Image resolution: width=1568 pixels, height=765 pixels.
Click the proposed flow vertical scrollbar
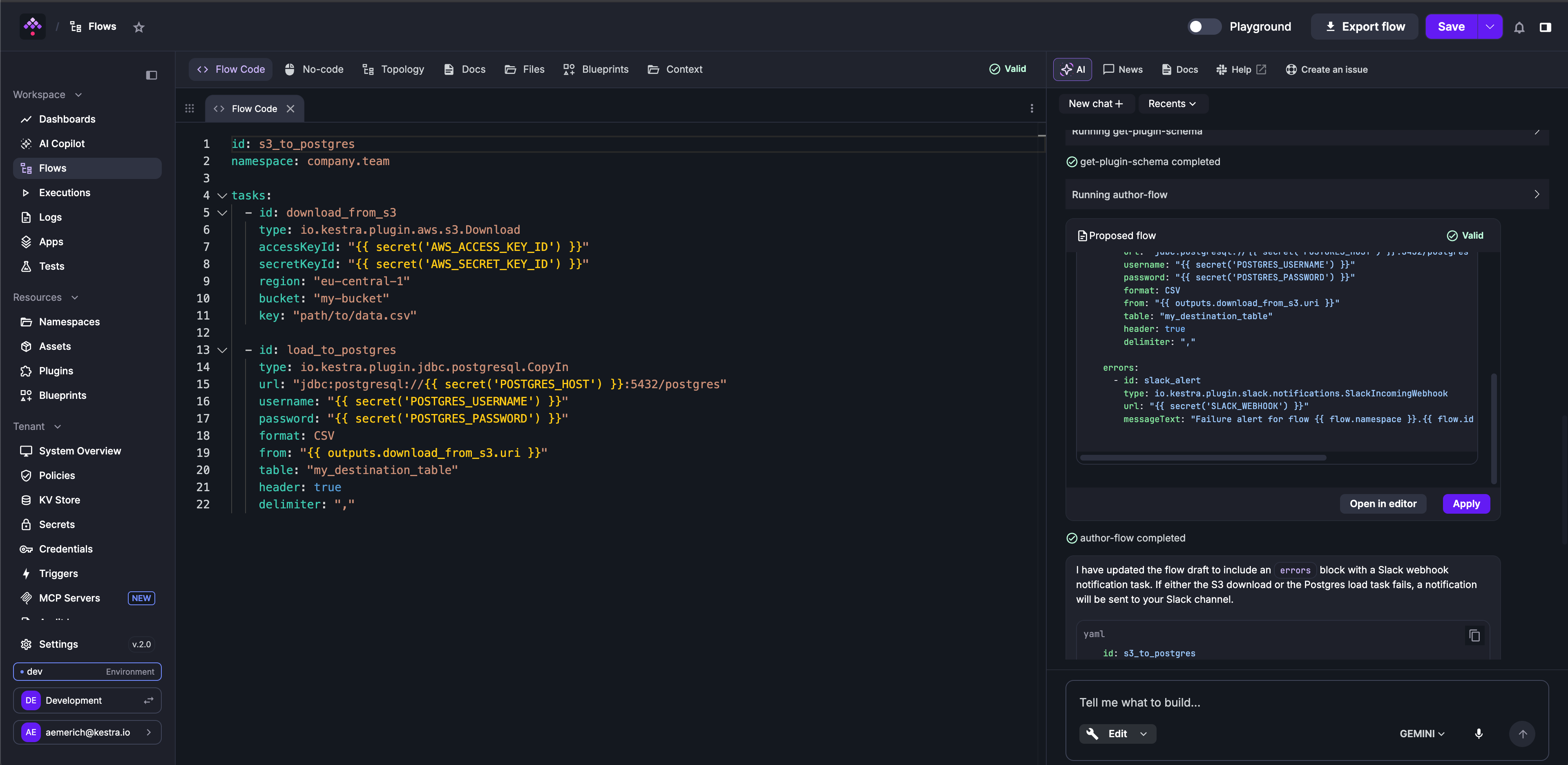click(x=1494, y=429)
